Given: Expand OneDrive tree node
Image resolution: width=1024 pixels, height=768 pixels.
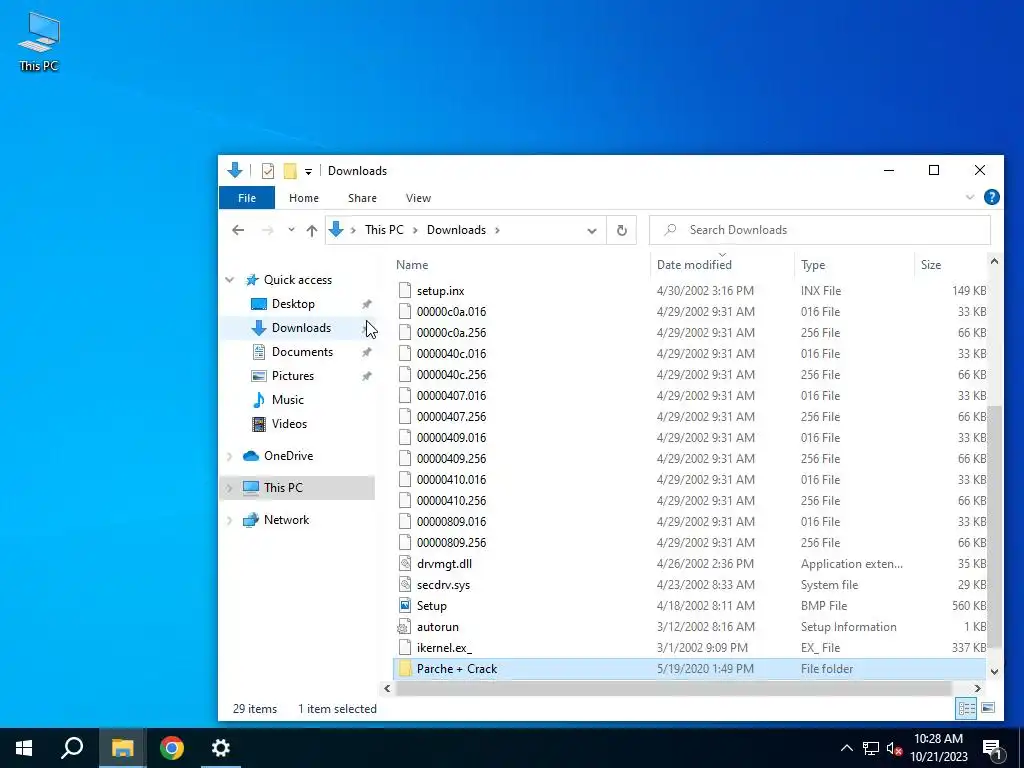Looking at the screenshot, I should coord(230,456).
